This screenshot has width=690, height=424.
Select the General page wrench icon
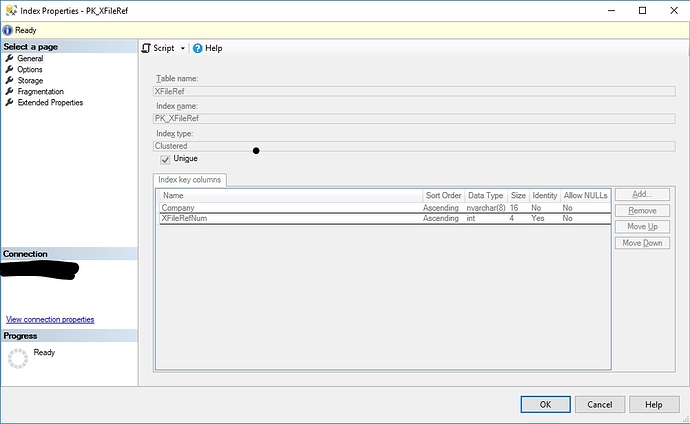[x=9, y=58]
